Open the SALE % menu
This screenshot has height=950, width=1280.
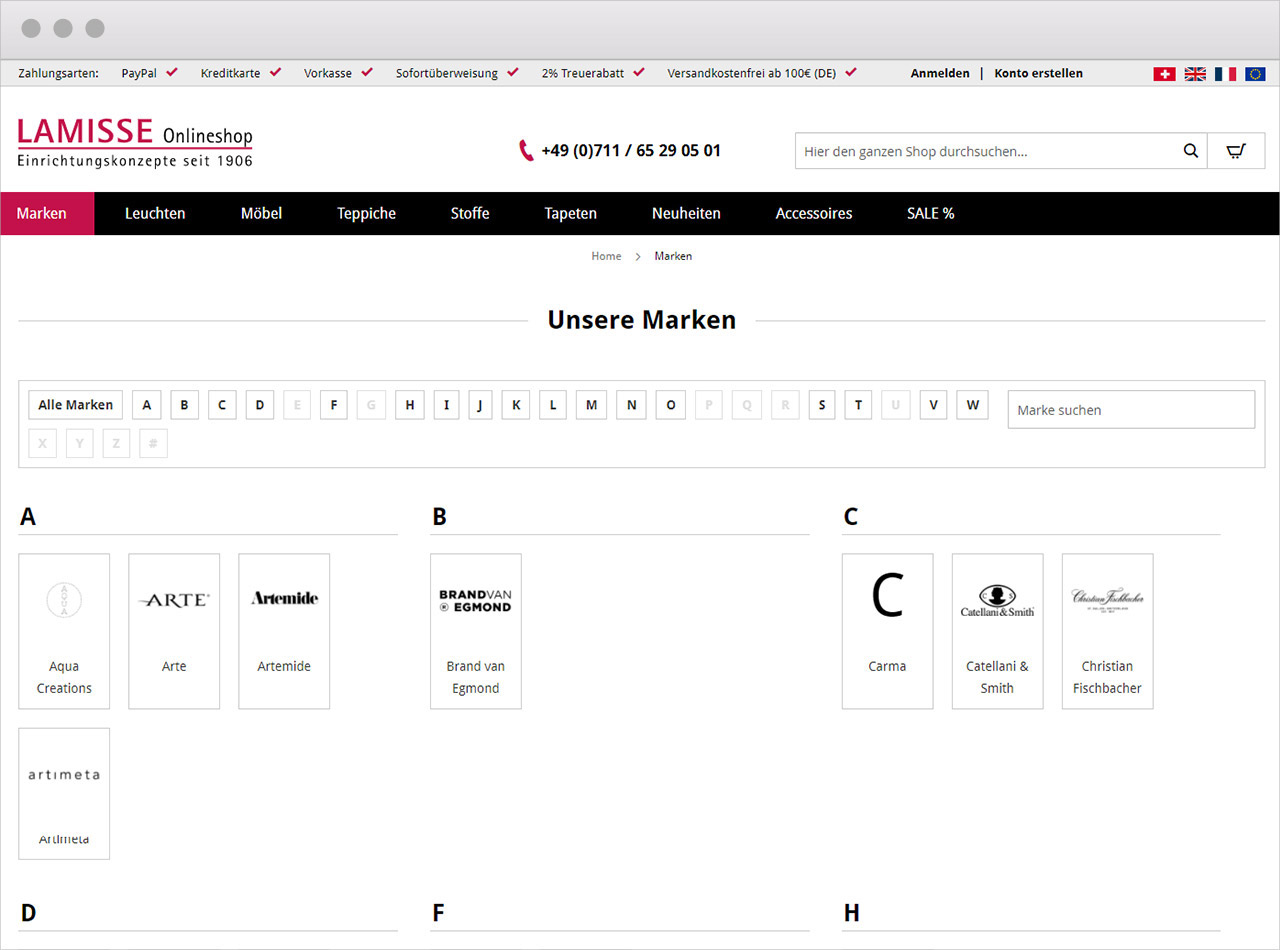(x=930, y=213)
